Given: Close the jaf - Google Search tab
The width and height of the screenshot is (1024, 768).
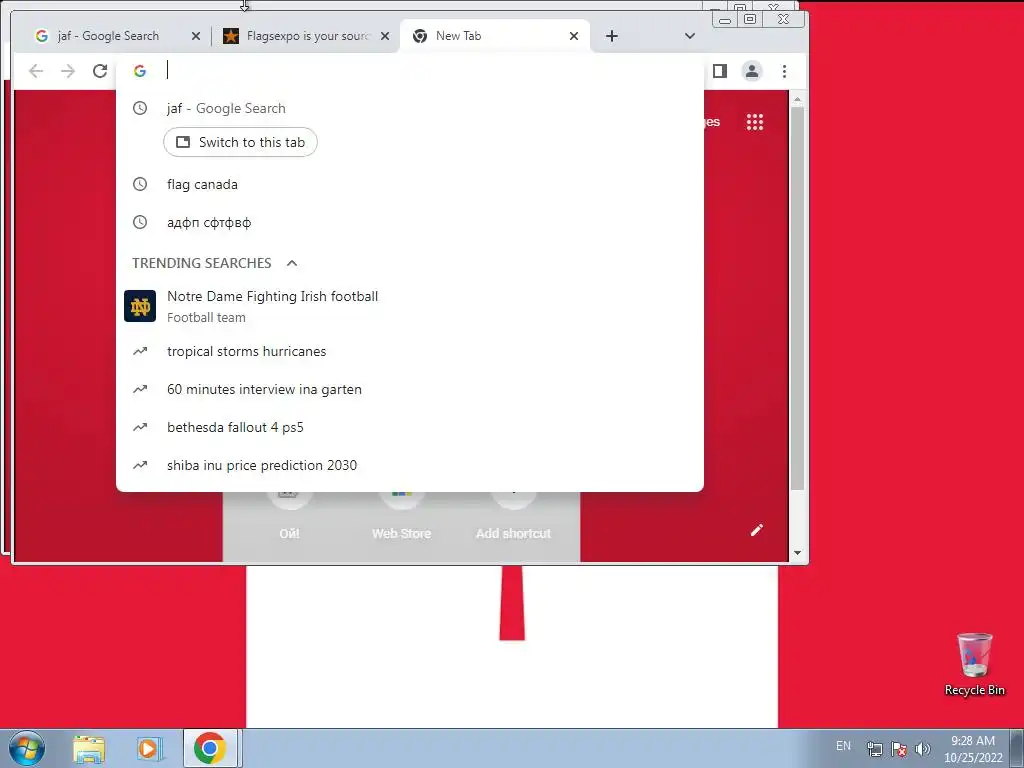Looking at the screenshot, I should (196, 36).
